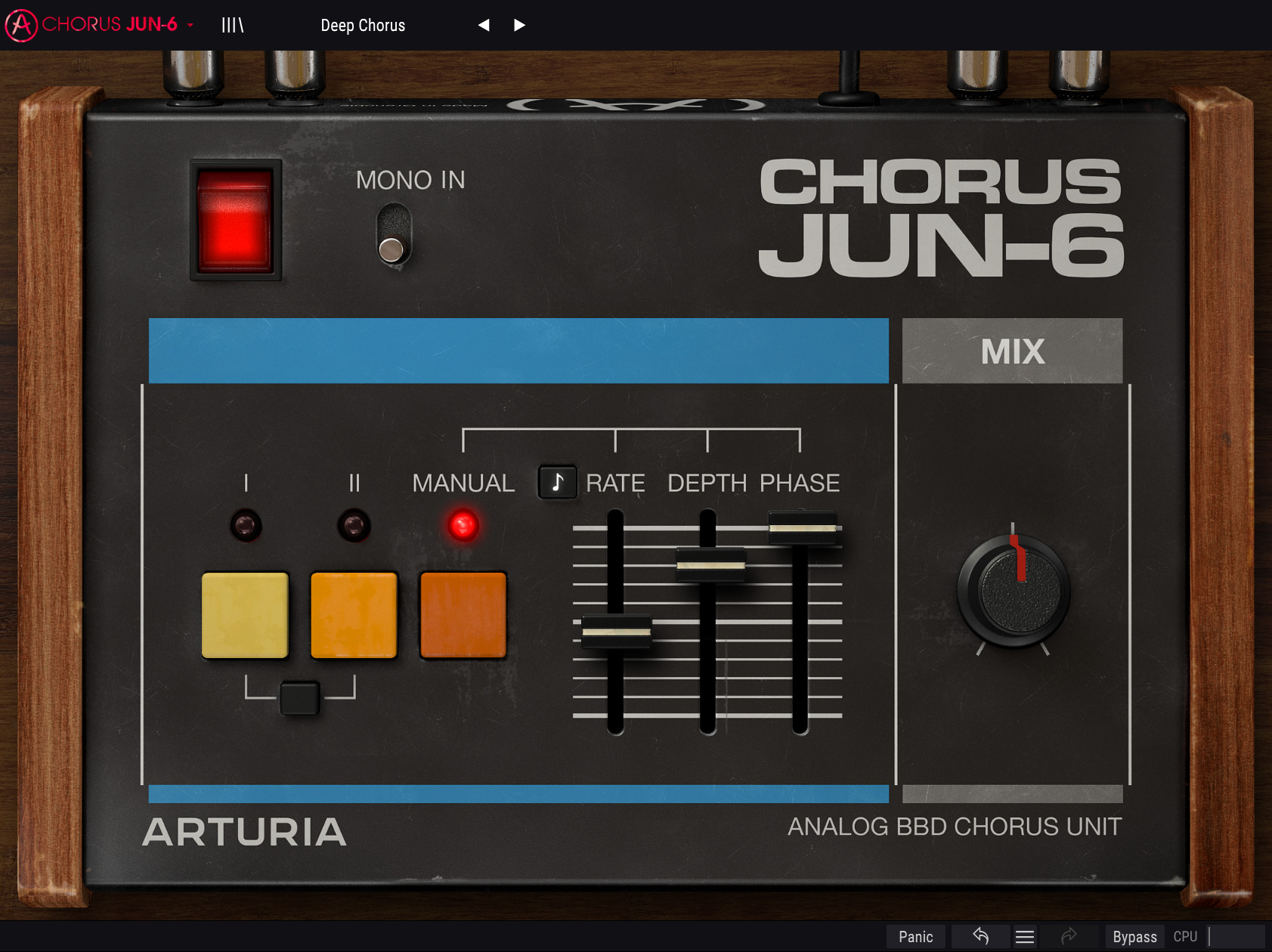Click the MIX knob

(x=1014, y=591)
